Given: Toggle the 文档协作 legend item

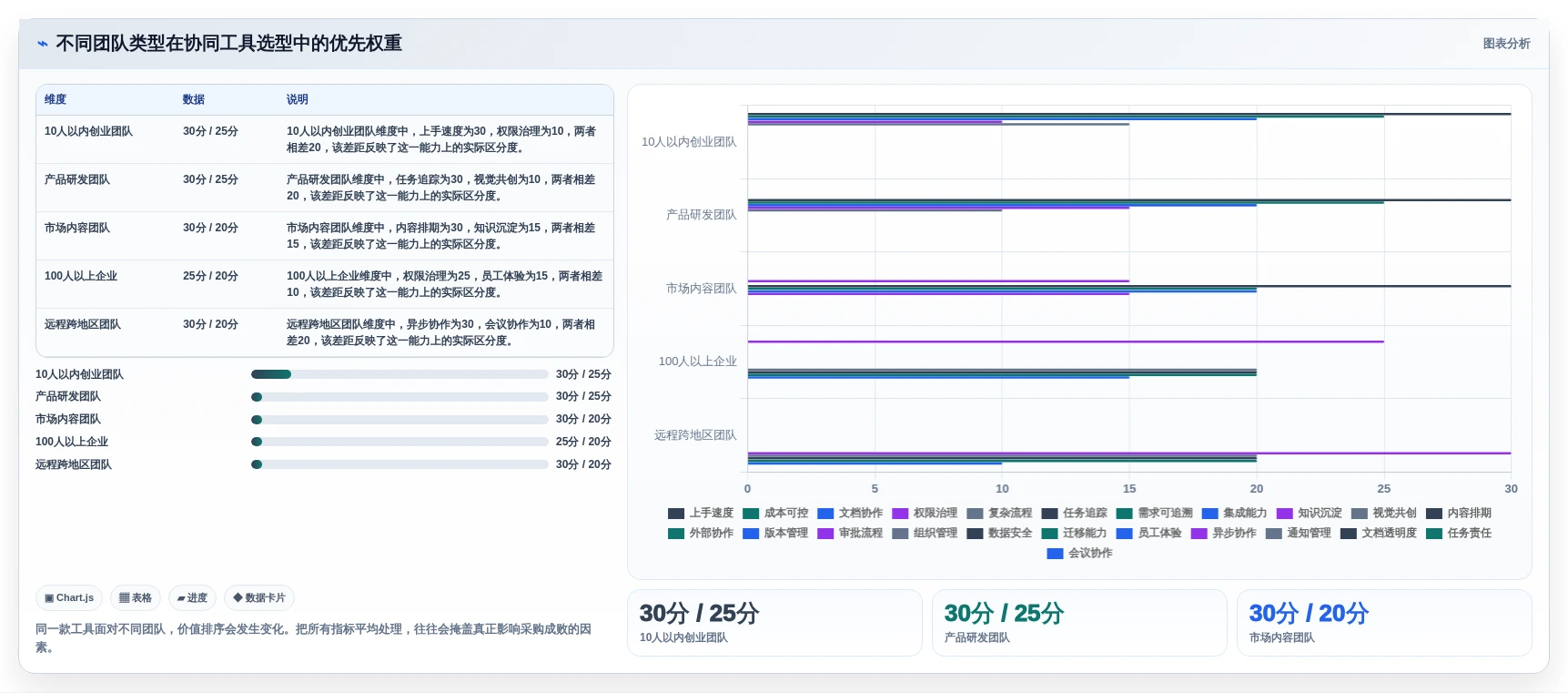Looking at the screenshot, I should (x=850, y=514).
